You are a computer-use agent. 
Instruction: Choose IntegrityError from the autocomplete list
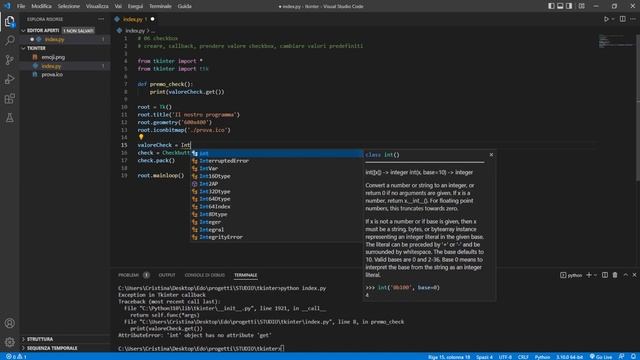click(x=276, y=237)
